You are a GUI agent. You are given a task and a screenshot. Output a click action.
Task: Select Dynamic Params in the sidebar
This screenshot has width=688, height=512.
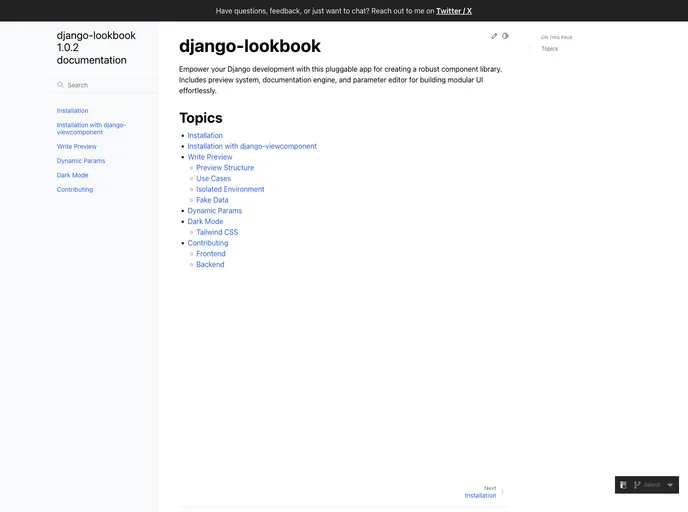coord(81,161)
